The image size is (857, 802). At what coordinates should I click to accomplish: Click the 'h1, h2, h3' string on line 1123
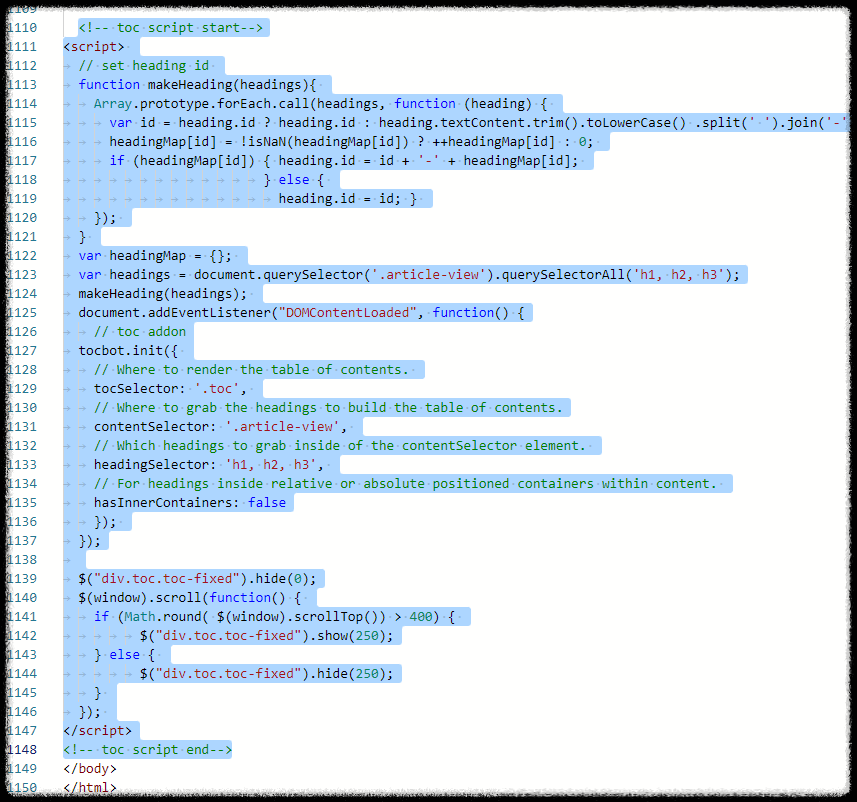pos(678,274)
